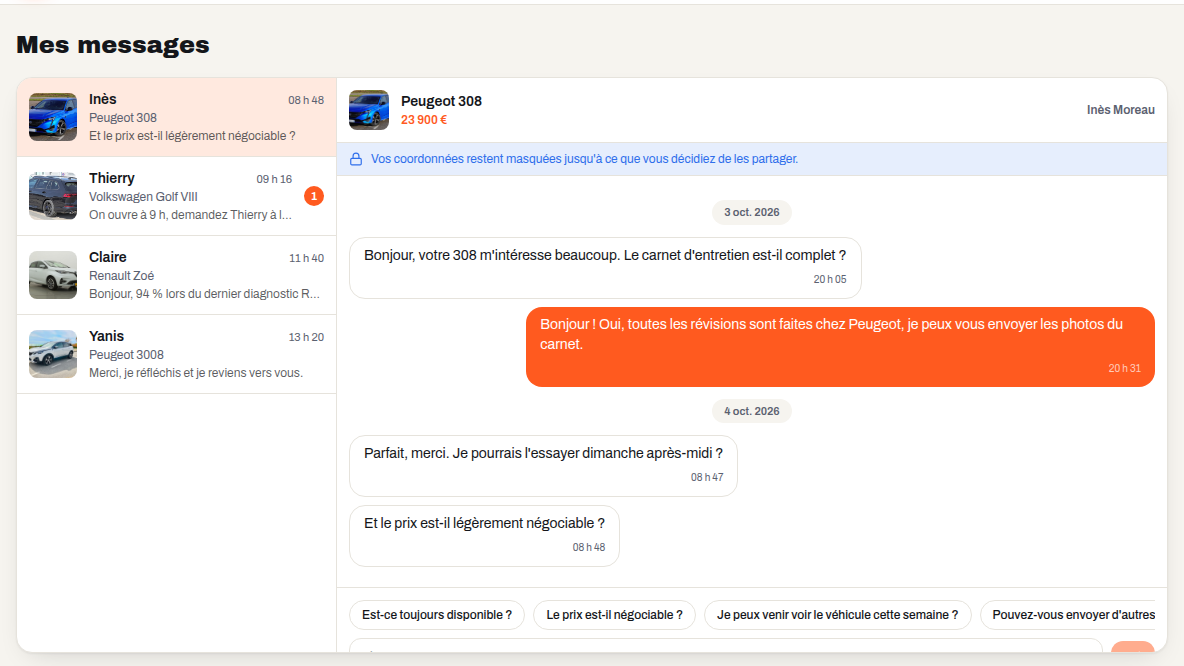Select the orange reply about Peugeot révisions

point(840,347)
